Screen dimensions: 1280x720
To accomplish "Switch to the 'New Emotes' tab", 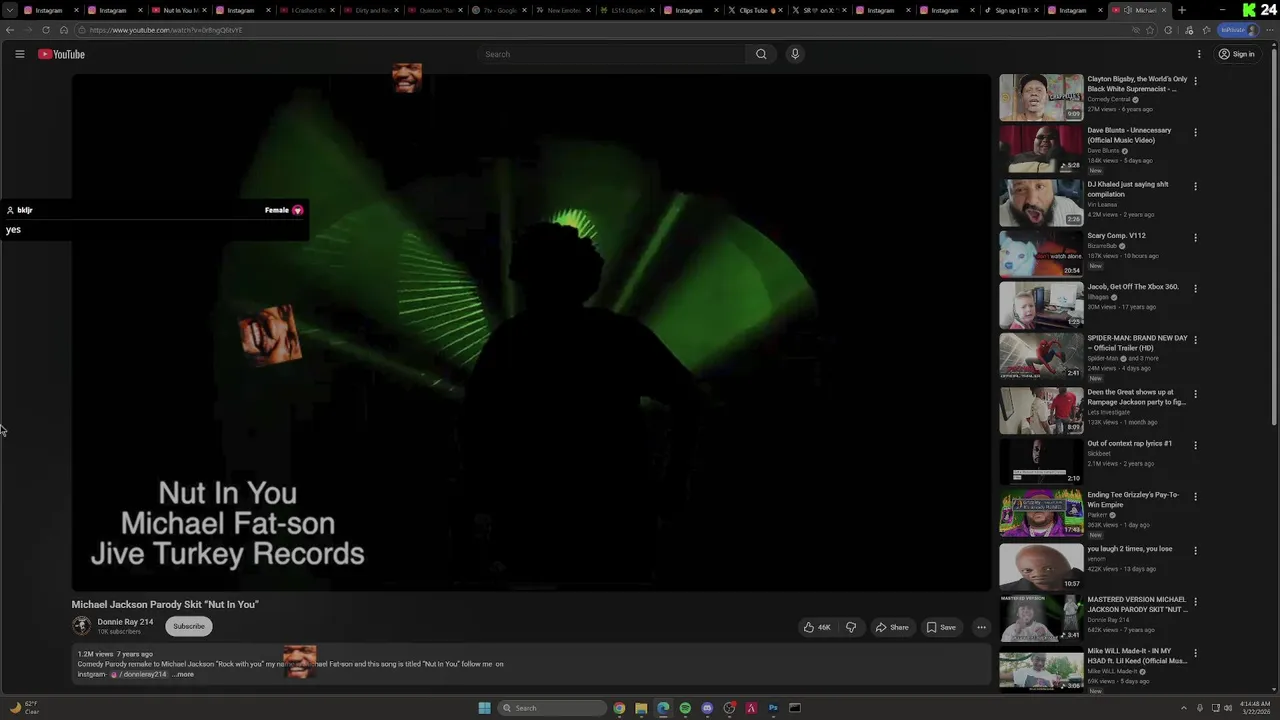I will [563, 10].
